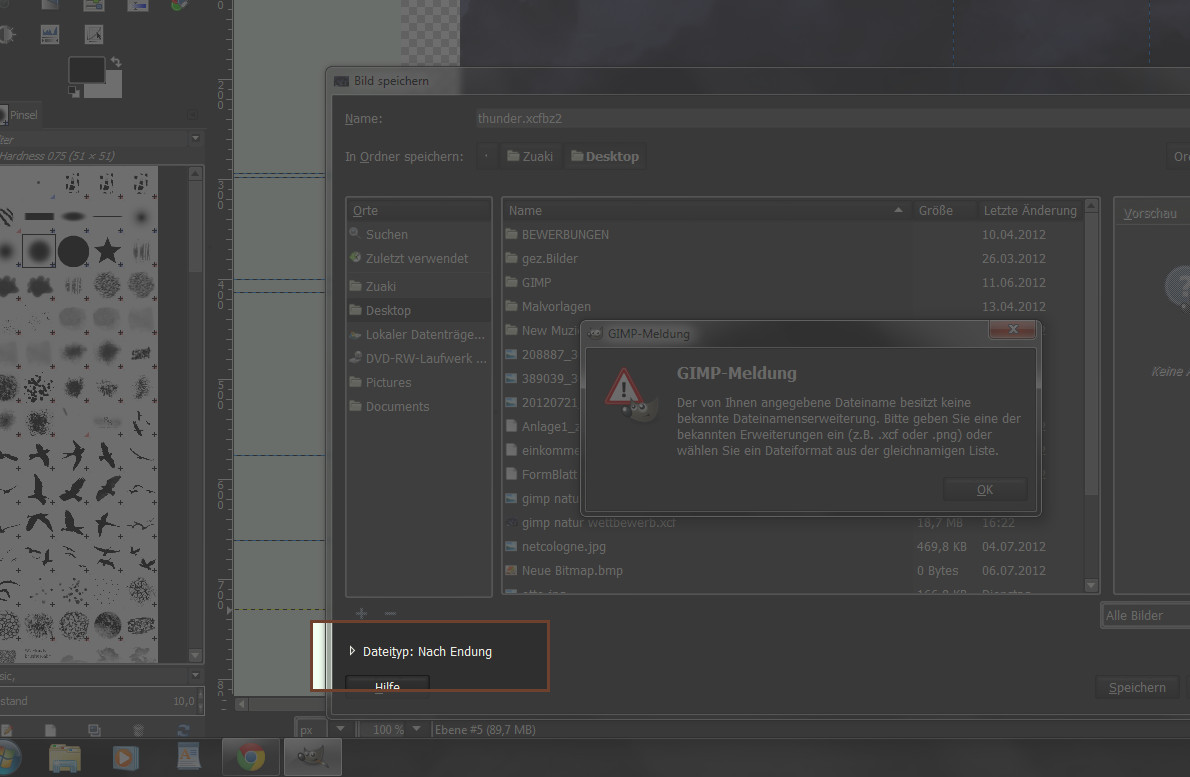Add a bookmark with the plus button
The height and width of the screenshot is (777, 1190).
pyautogui.click(x=361, y=613)
